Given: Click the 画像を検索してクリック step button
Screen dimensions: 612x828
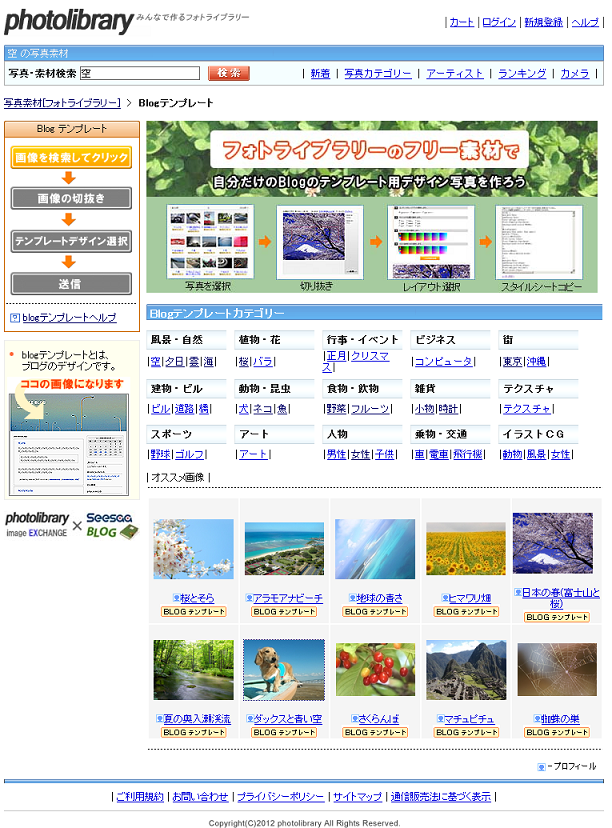Looking at the screenshot, I should point(71,157).
